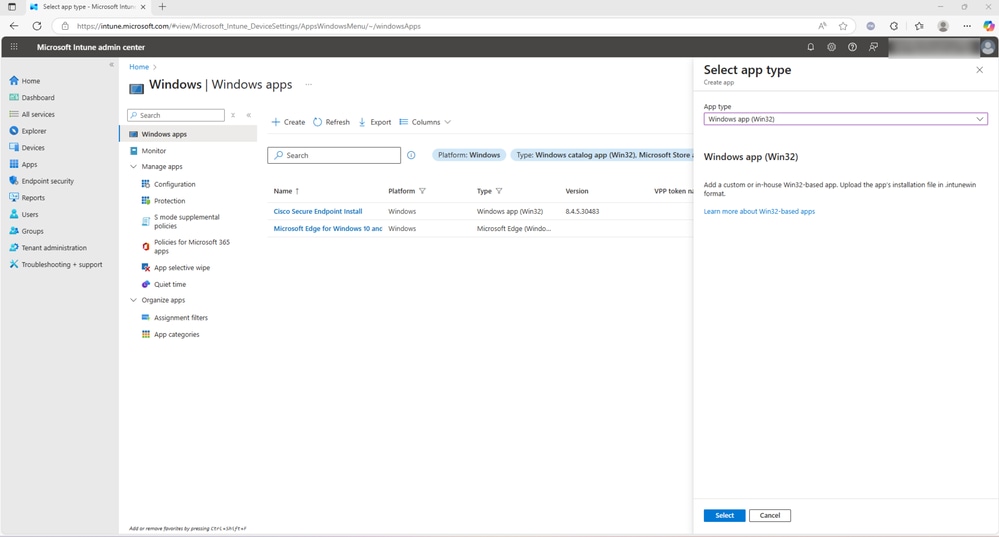The height and width of the screenshot is (537, 999).
Task: Click the browser address bar
Action: (x=440, y=26)
